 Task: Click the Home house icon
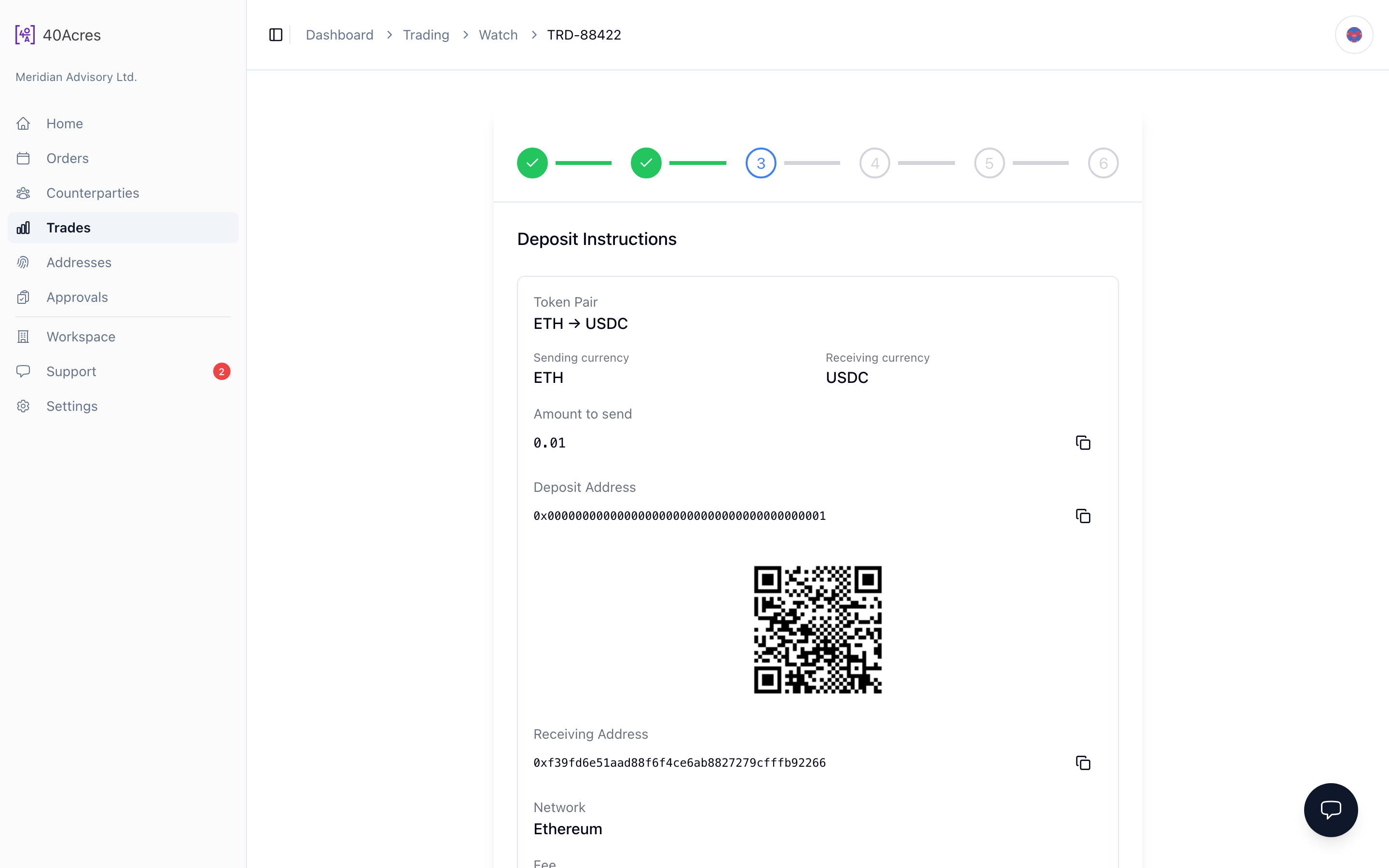pos(23,123)
